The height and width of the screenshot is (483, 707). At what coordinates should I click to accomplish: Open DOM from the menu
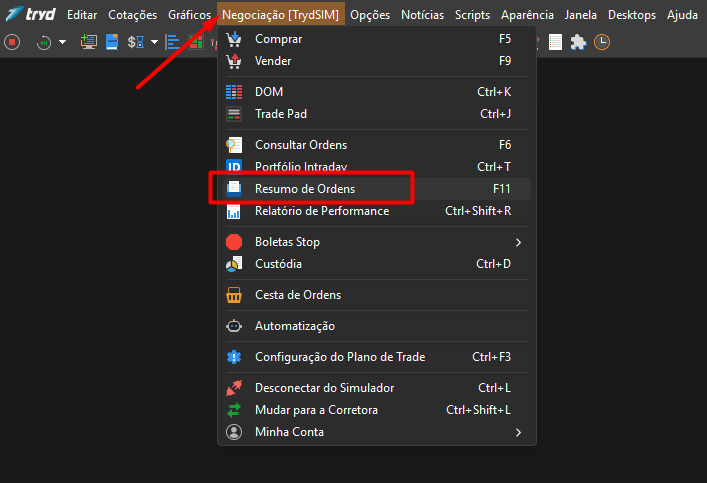[x=376, y=92]
